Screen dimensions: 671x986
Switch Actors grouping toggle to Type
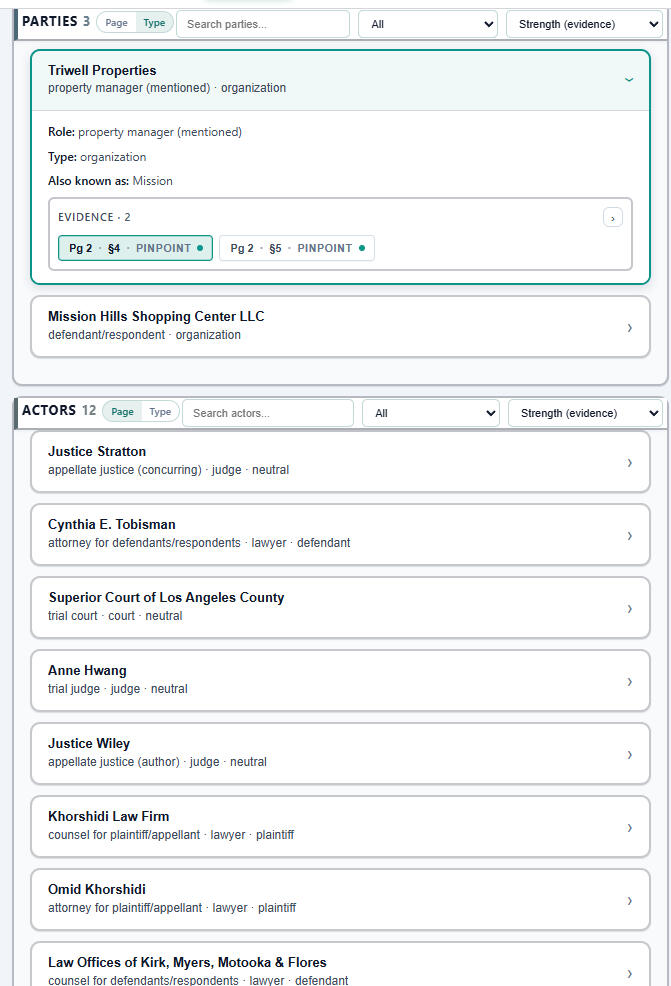160,412
